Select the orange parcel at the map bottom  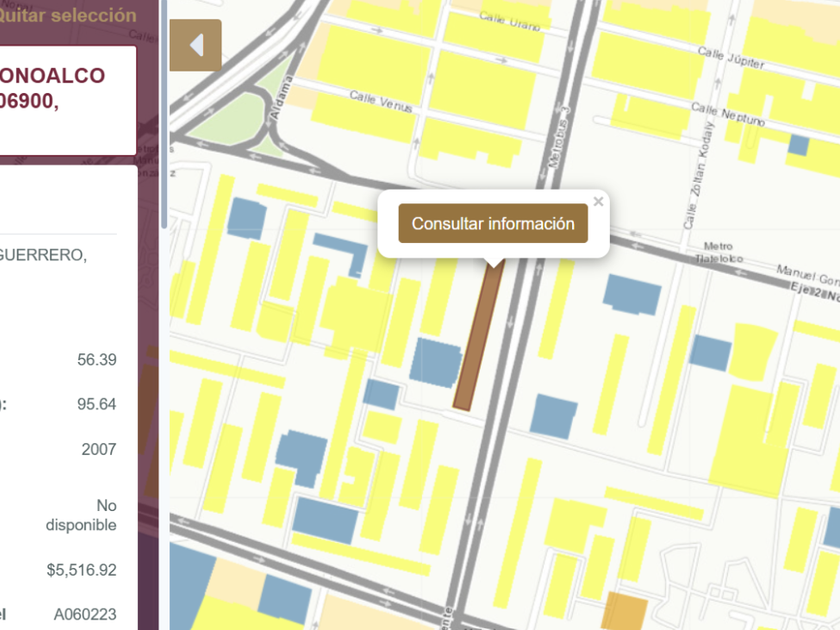[623, 610]
